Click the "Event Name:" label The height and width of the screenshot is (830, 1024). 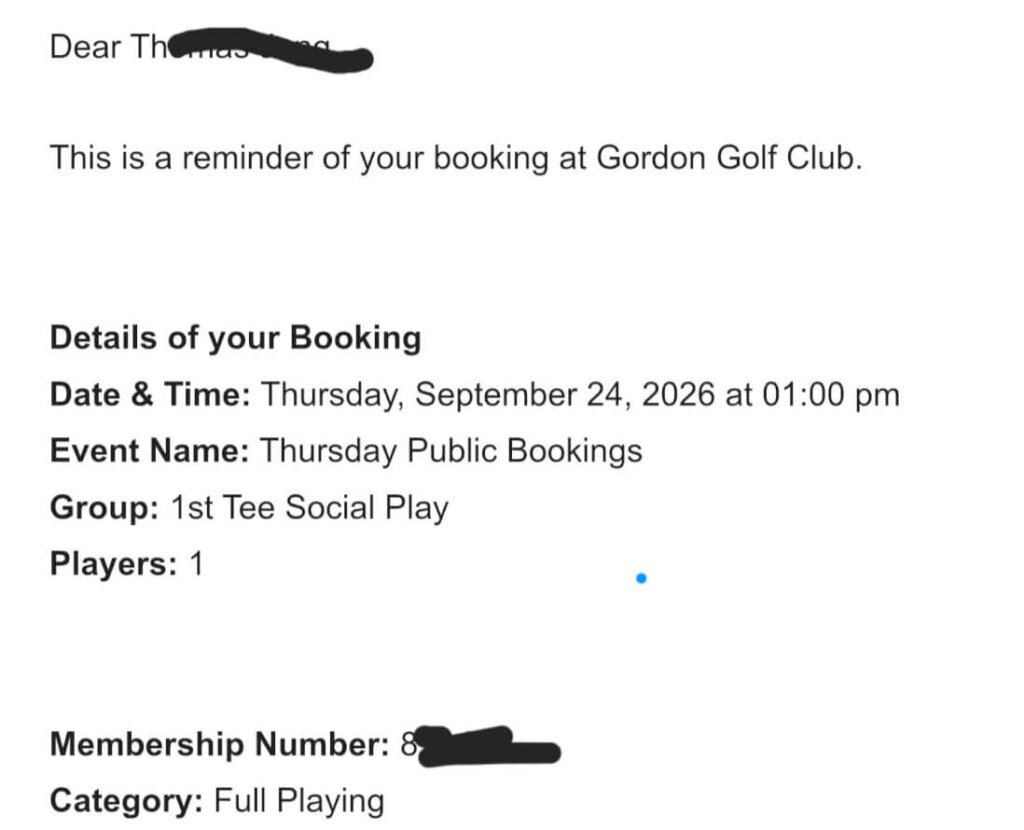(x=150, y=451)
